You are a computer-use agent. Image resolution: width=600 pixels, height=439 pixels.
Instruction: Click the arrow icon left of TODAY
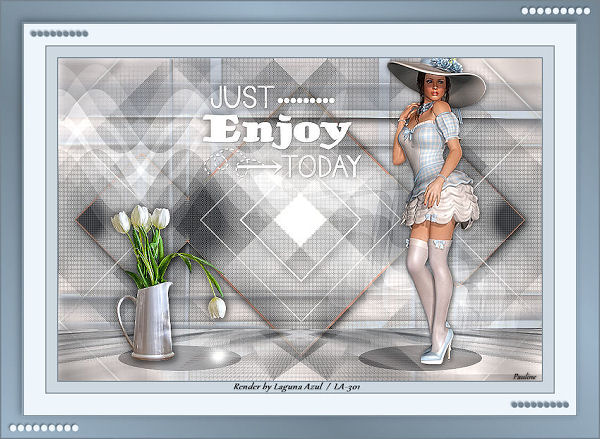click(243, 164)
